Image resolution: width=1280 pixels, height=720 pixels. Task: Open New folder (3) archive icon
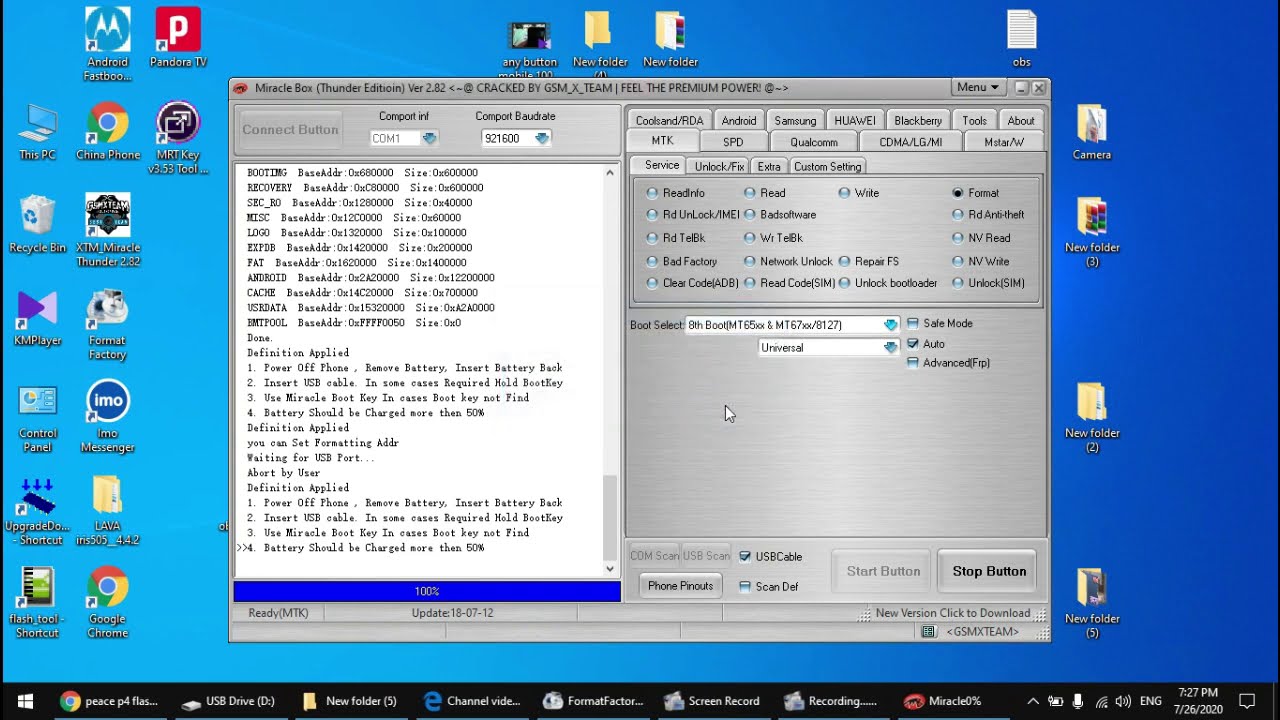[x=1092, y=231]
